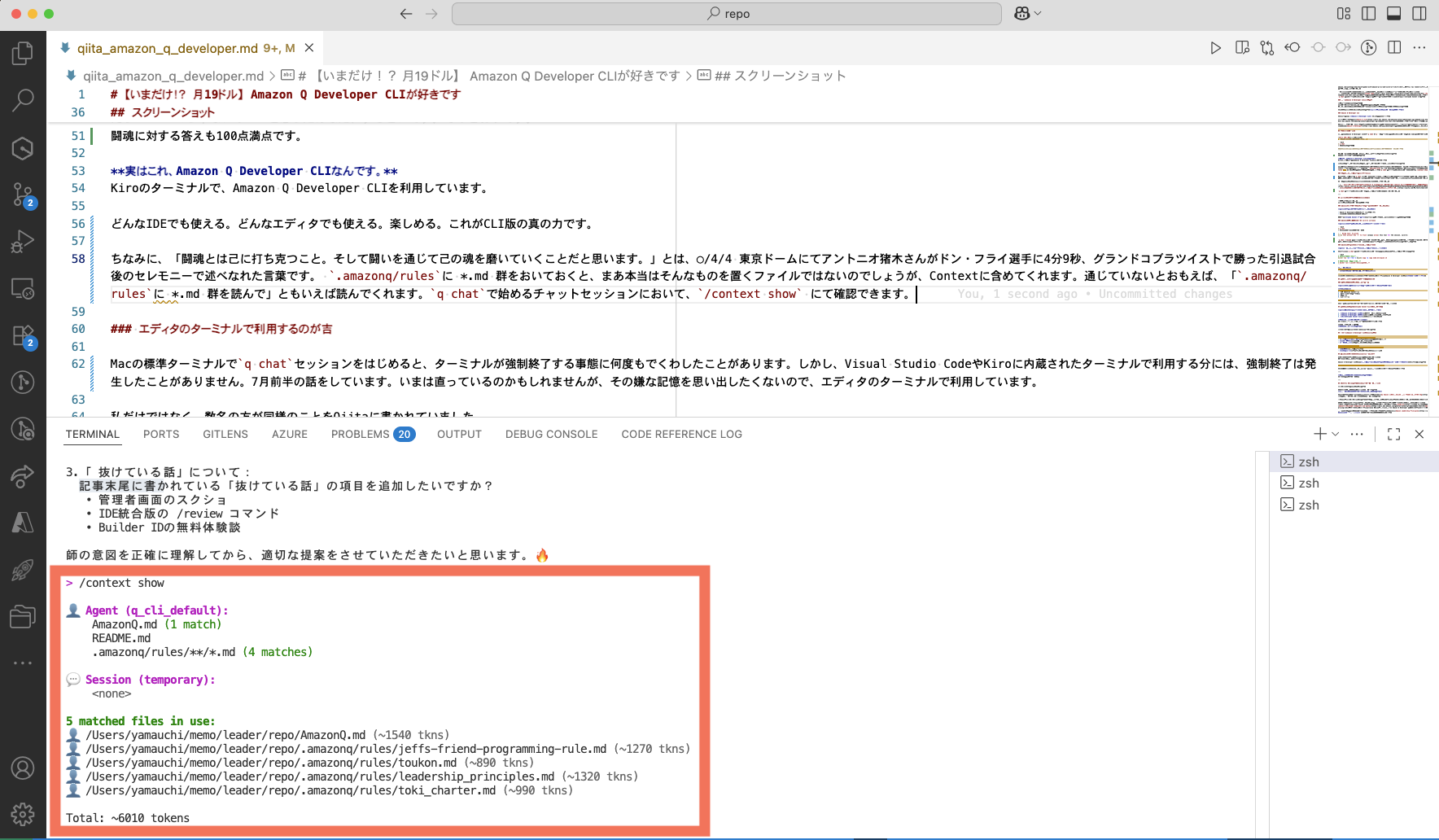This screenshot has width=1439, height=840.
Task: Open the GitLens Inspect view
Action: (x=23, y=429)
